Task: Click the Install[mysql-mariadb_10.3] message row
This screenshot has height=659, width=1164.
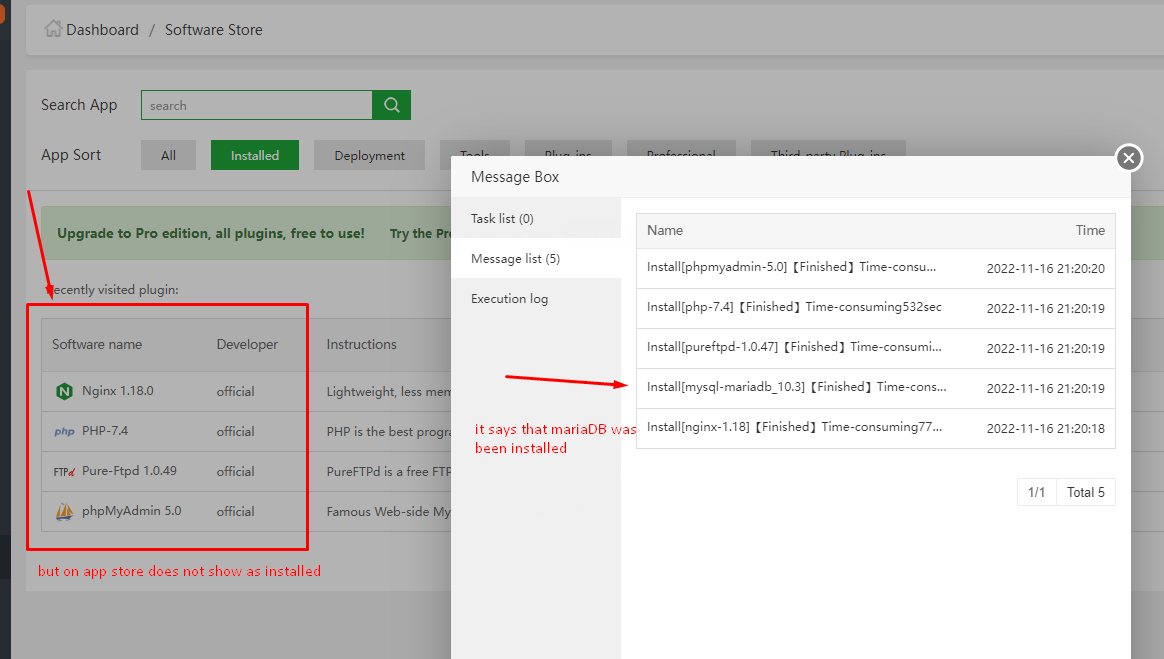Action: 876,388
